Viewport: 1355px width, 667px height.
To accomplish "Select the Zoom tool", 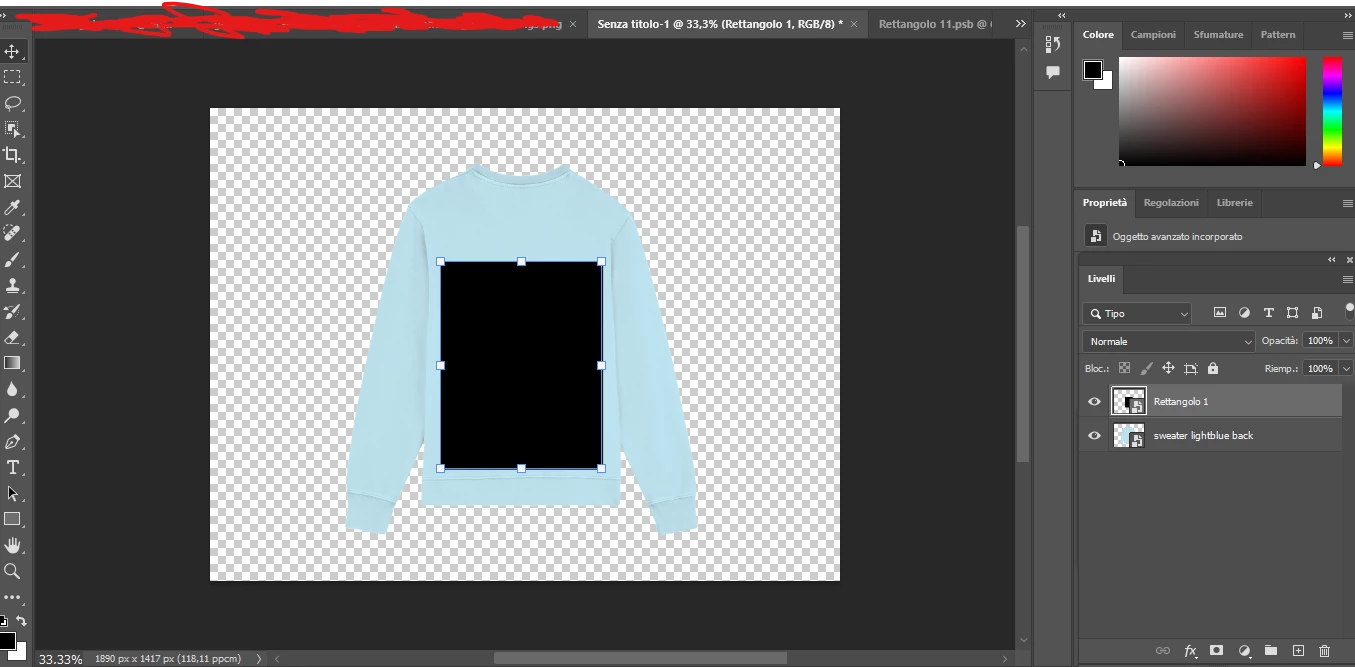I will (12, 571).
